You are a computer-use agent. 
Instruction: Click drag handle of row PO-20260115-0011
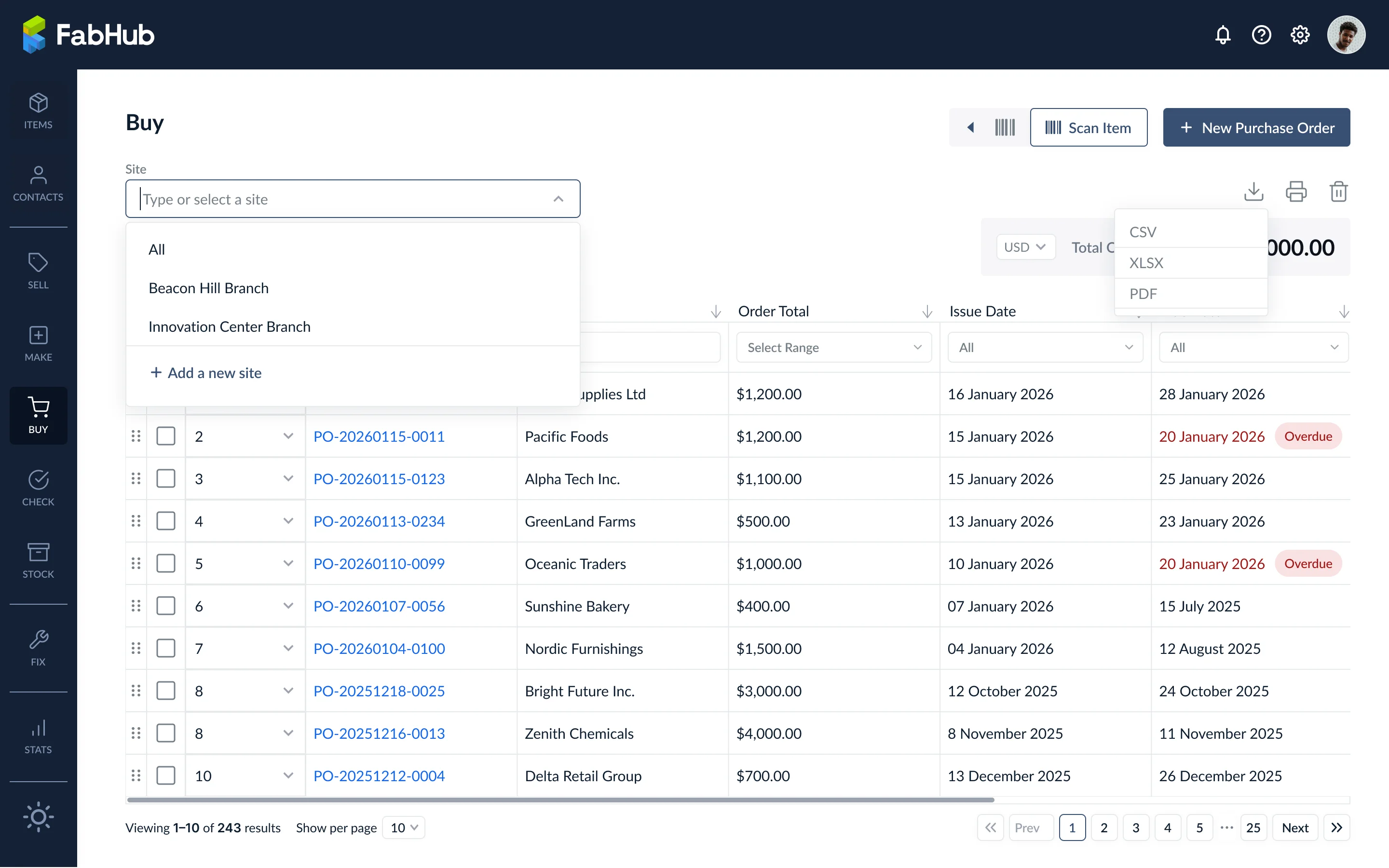136,436
